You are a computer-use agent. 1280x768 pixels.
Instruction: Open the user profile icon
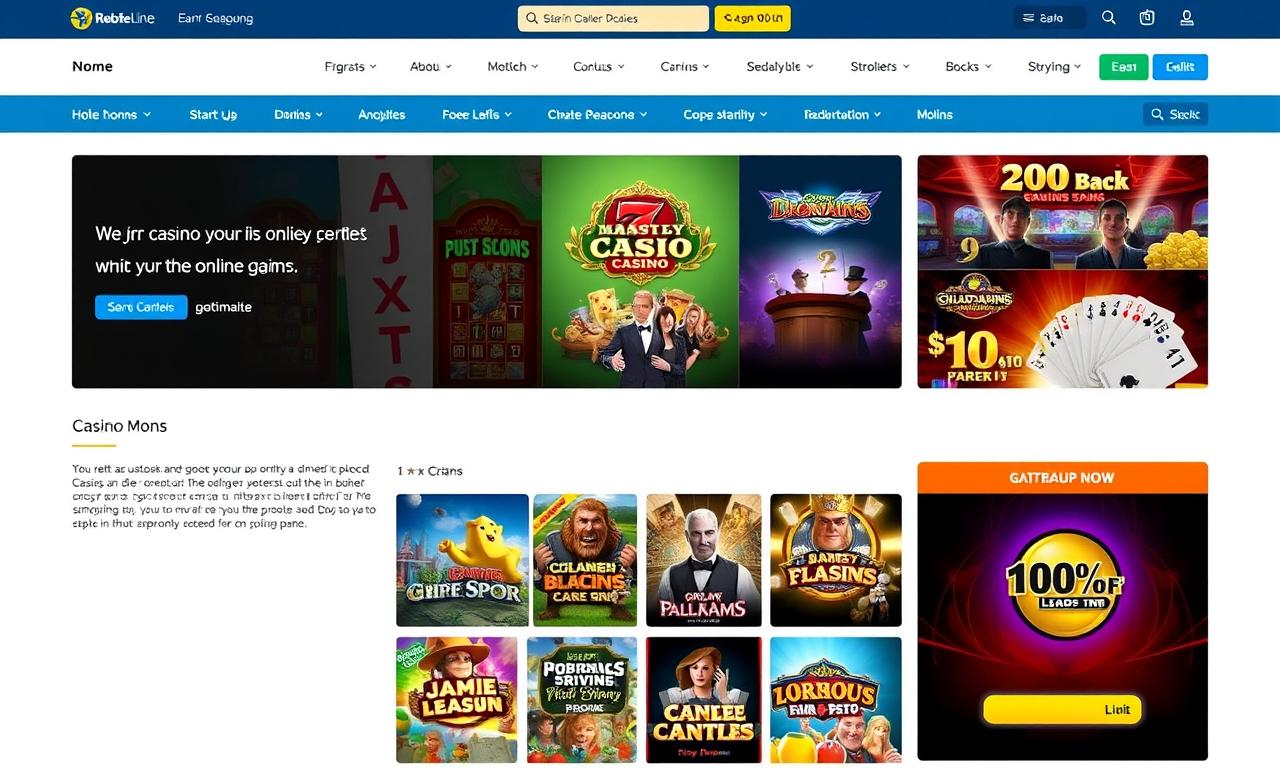coord(1187,18)
